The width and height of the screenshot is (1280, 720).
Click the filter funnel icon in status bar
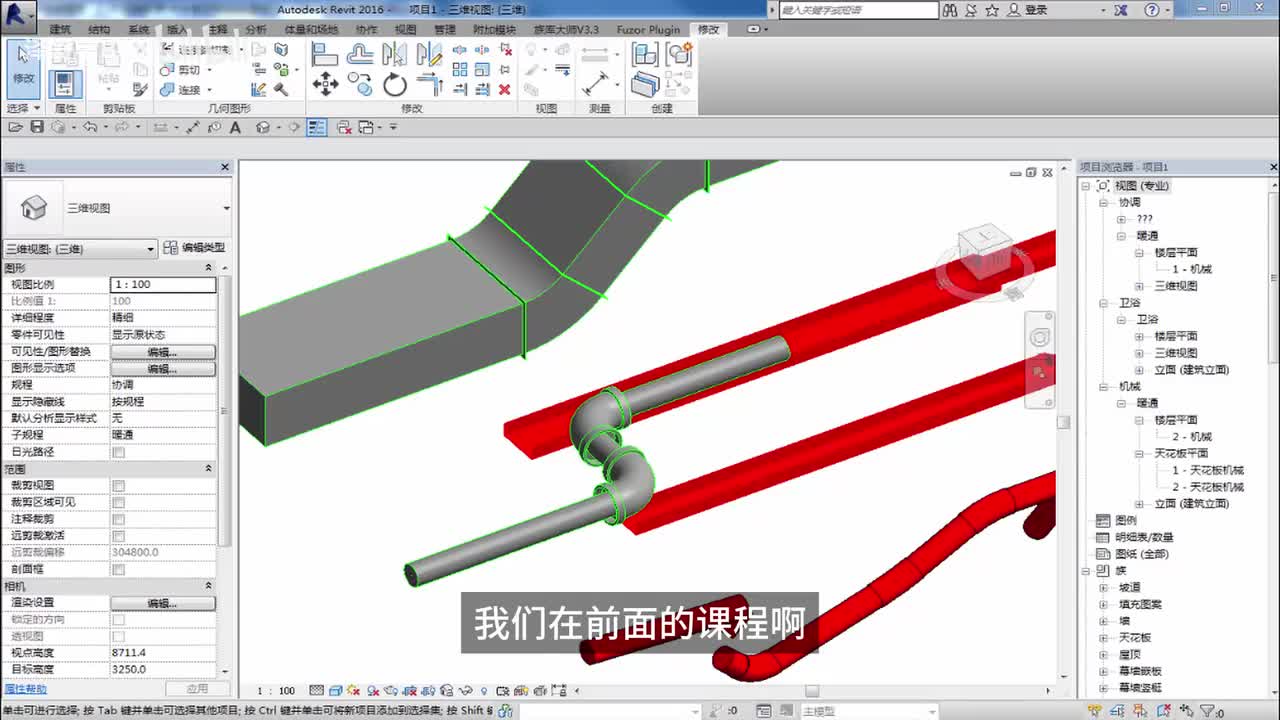(x=1208, y=711)
